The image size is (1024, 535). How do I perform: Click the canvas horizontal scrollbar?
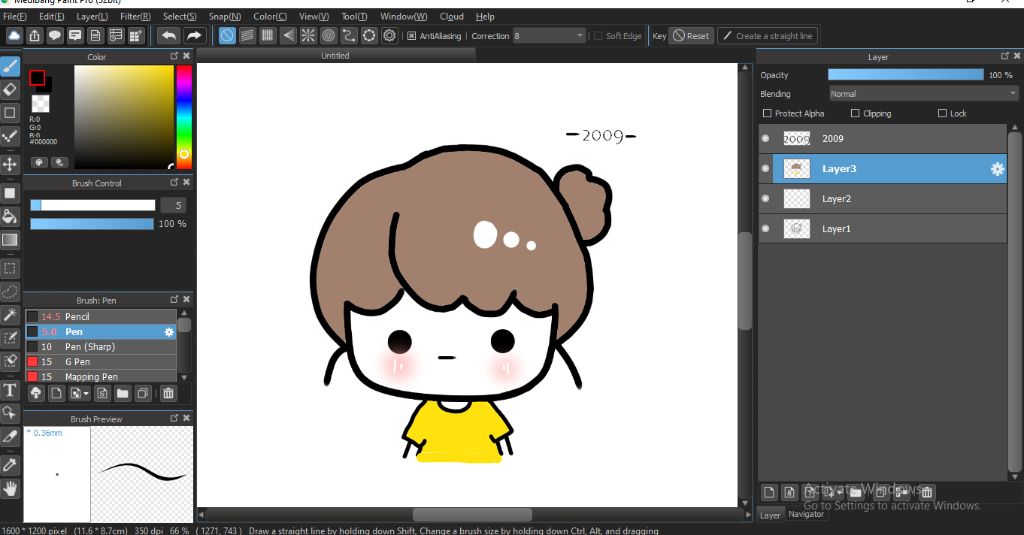pos(472,515)
